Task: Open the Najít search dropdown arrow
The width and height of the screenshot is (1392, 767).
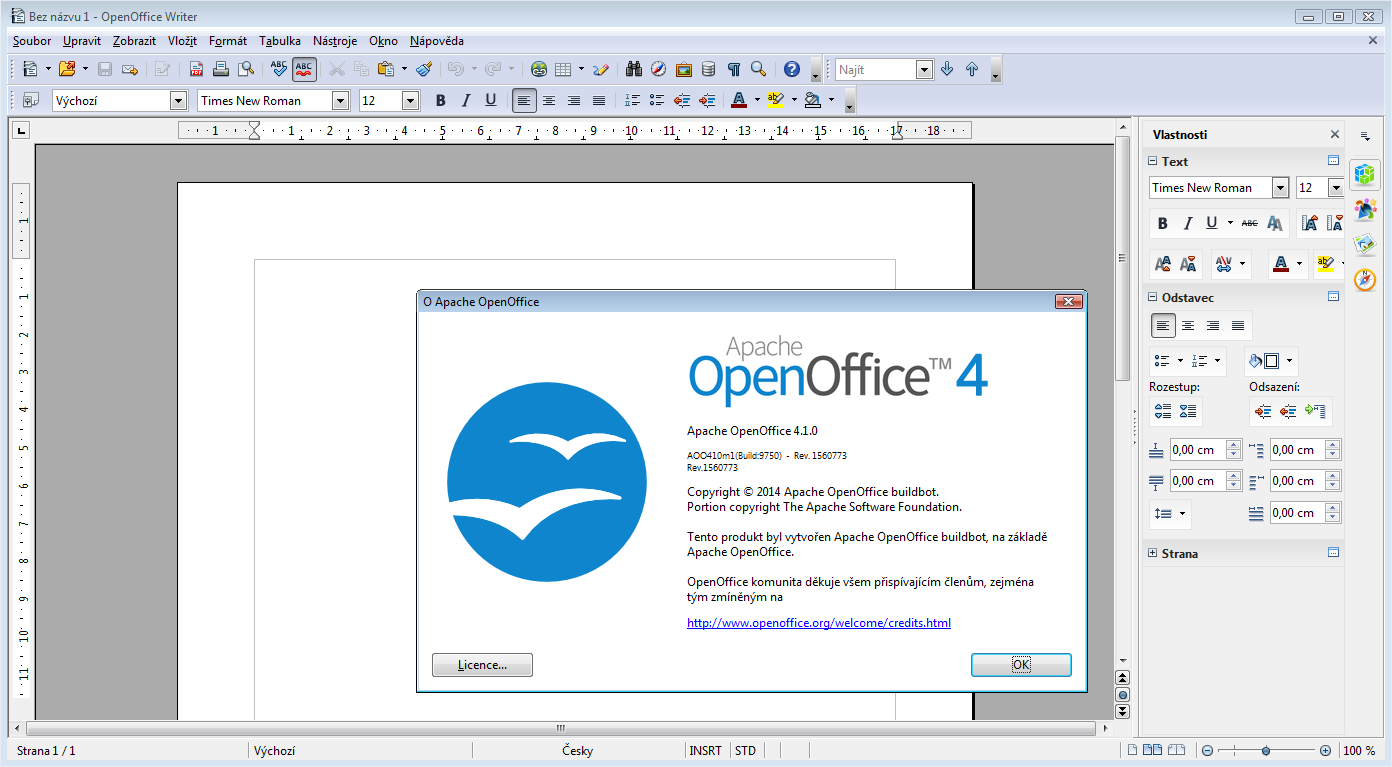Action: [924, 69]
